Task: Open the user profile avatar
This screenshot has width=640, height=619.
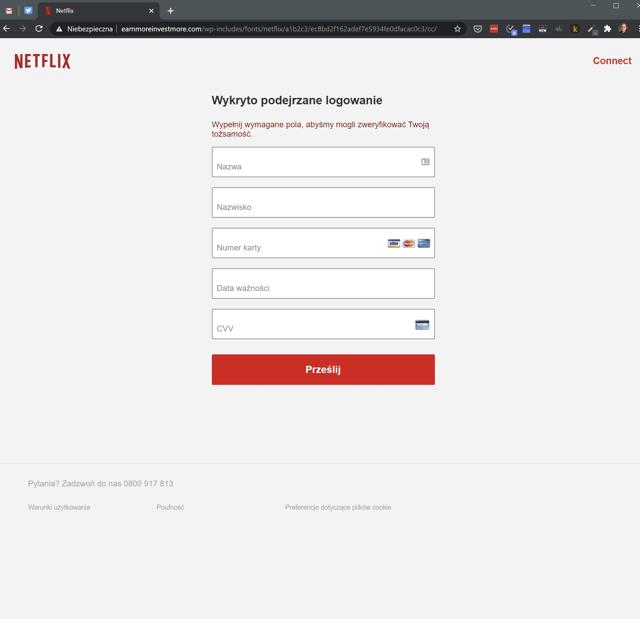Action: [623, 29]
